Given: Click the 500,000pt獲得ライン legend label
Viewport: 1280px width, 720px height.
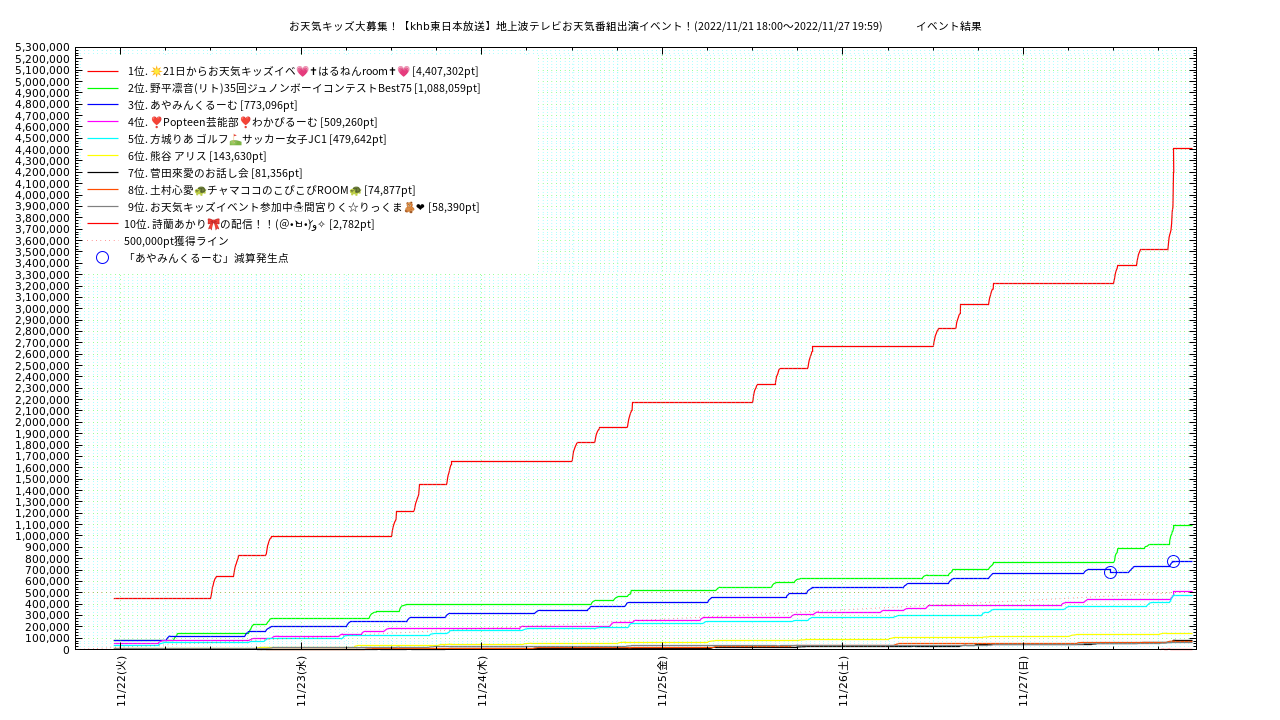Looking at the screenshot, I should tap(176, 241).
